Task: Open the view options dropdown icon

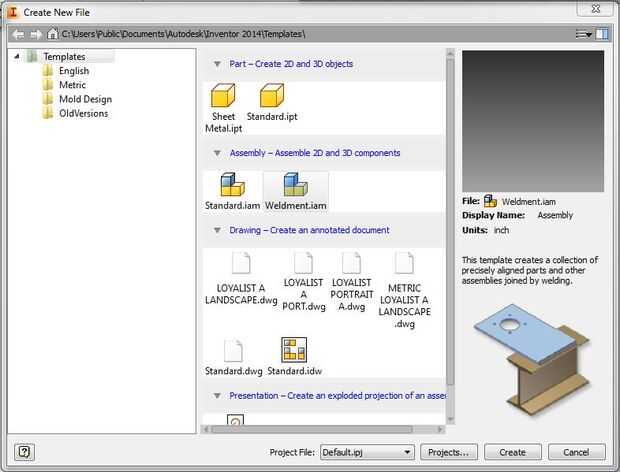Action: pyautogui.click(x=584, y=34)
